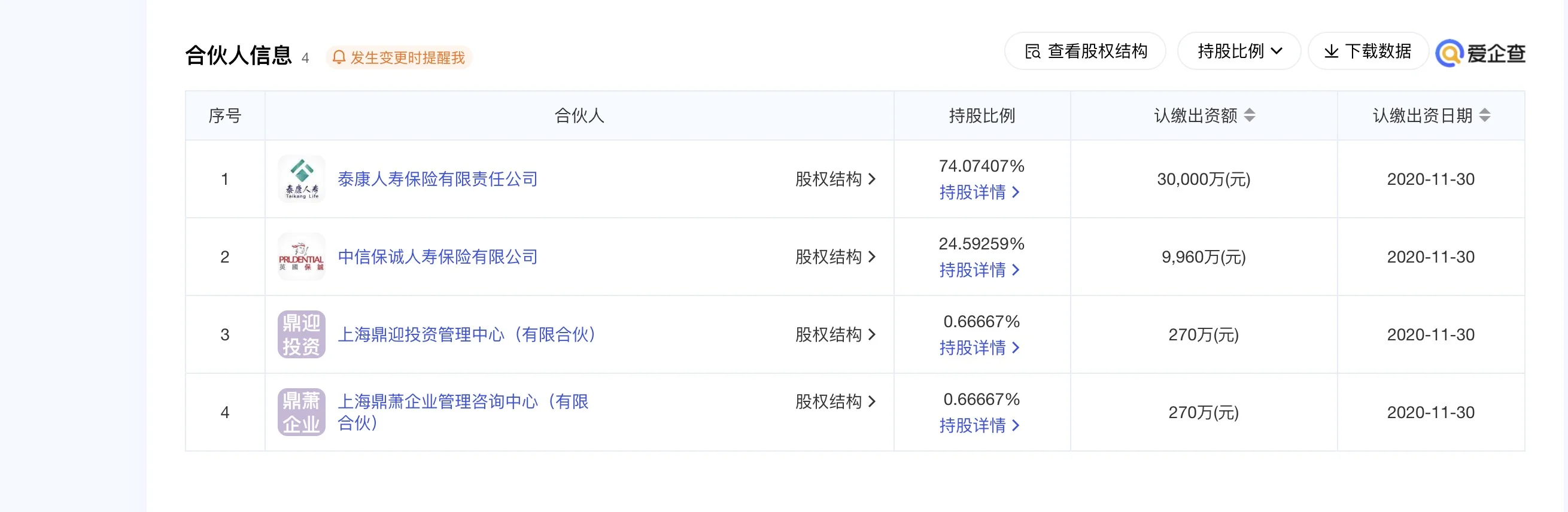Expand 股权结构 for 泰康人寿 row
The image size is (1568, 512).
click(x=835, y=179)
